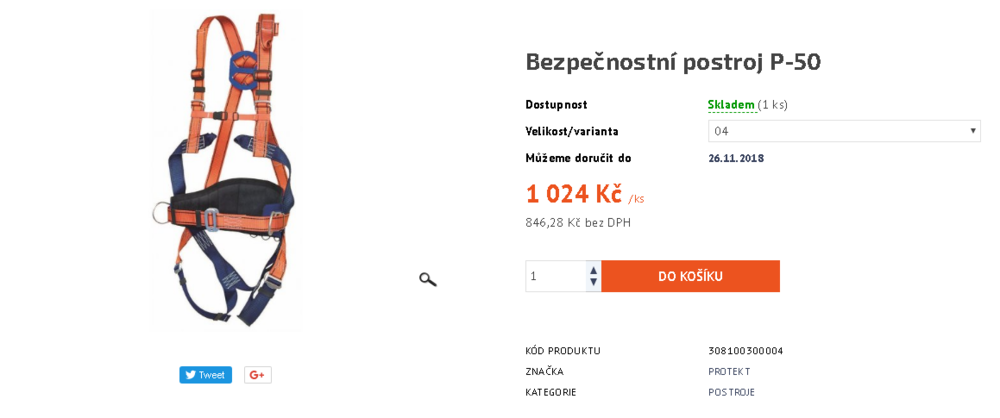
Task: Click the Bezpečnostní postroj P-50 title
Action: pyautogui.click(x=673, y=62)
